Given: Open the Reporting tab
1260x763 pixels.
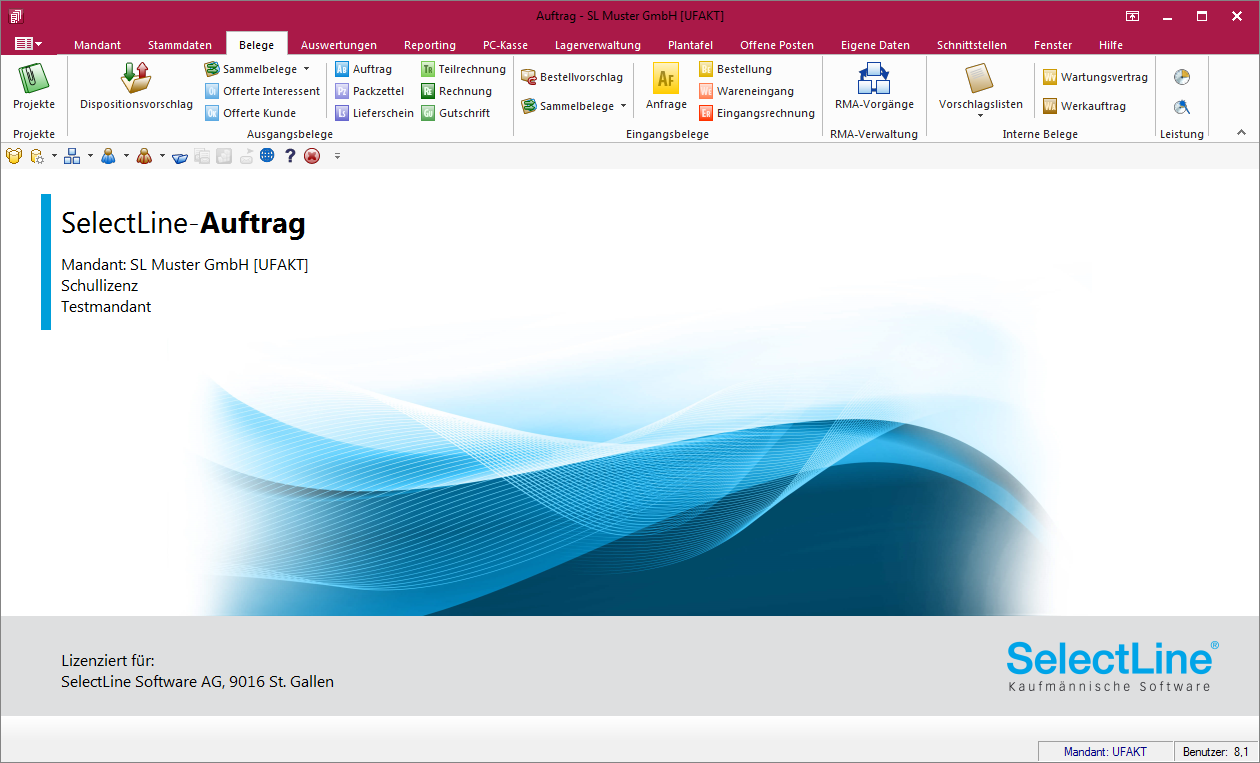Looking at the screenshot, I should click(x=430, y=45).
